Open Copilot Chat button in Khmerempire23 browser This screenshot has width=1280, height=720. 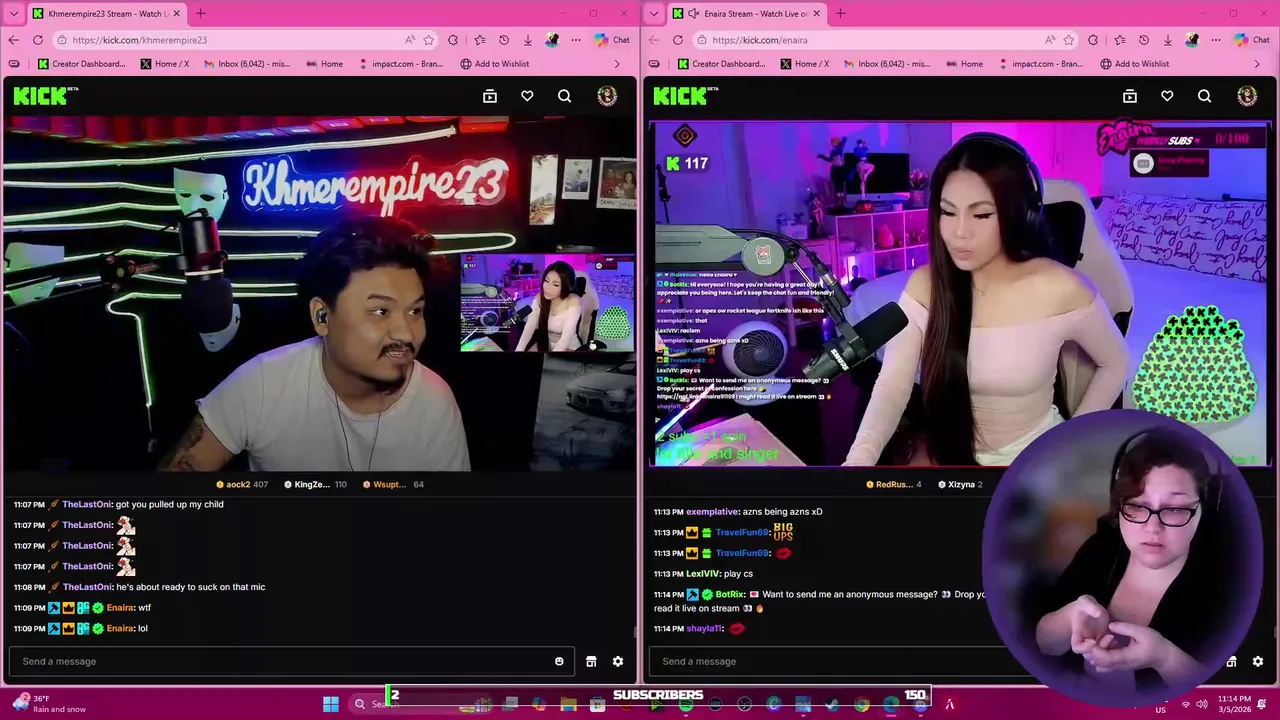click(612, 40)
